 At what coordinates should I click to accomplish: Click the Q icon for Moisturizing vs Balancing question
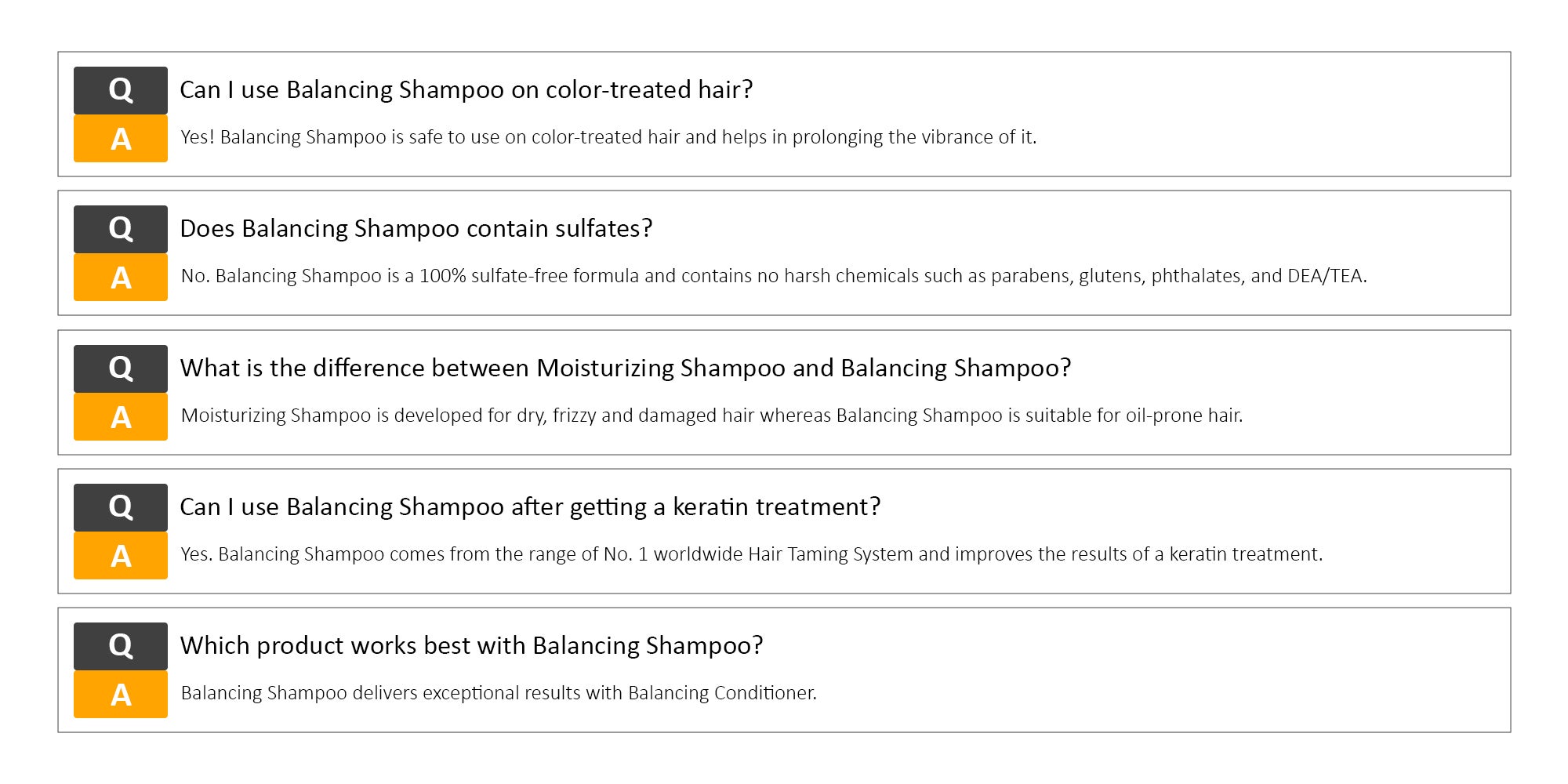coord(121,368)
